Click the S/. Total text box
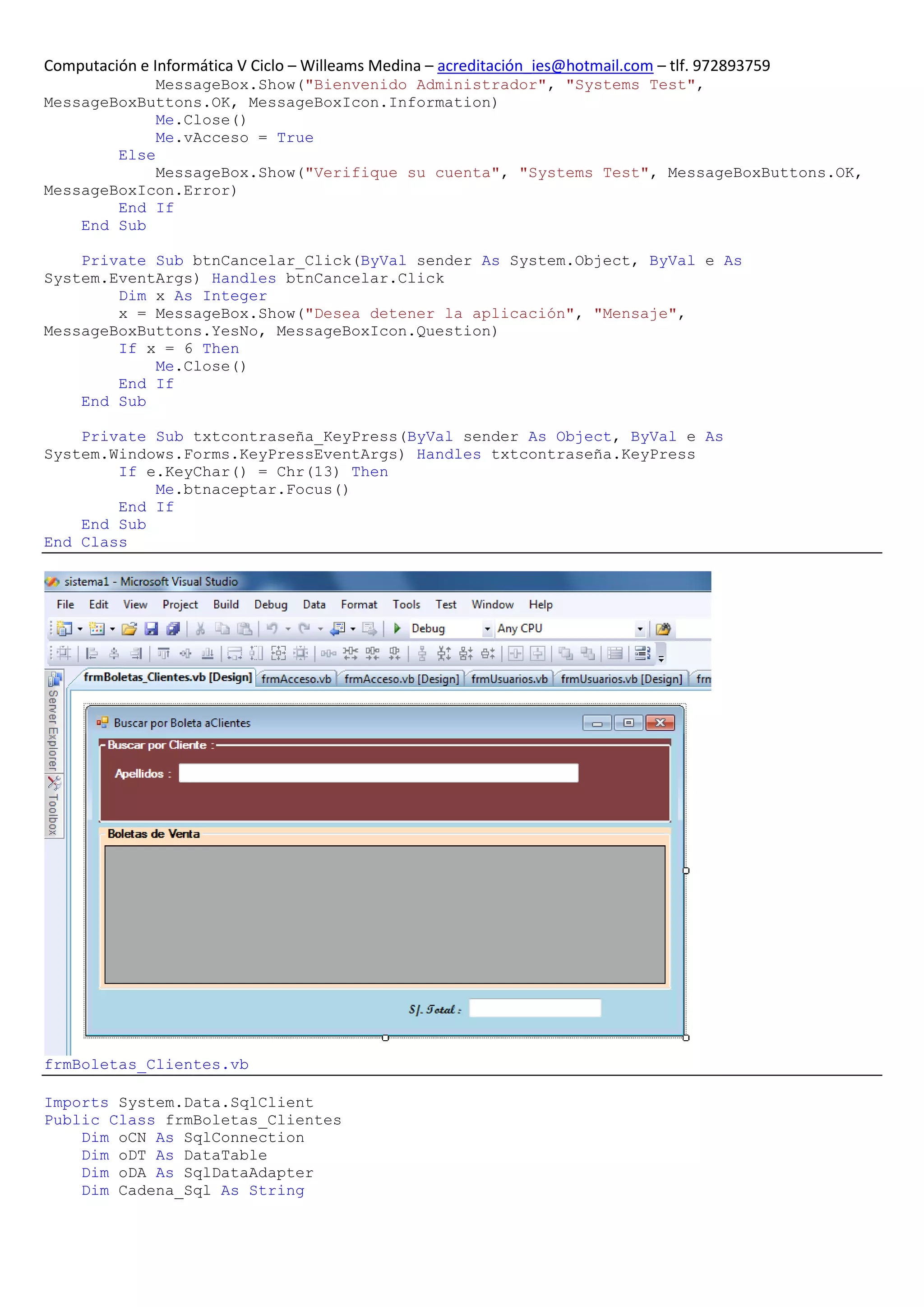 (x=535, y=1008)
